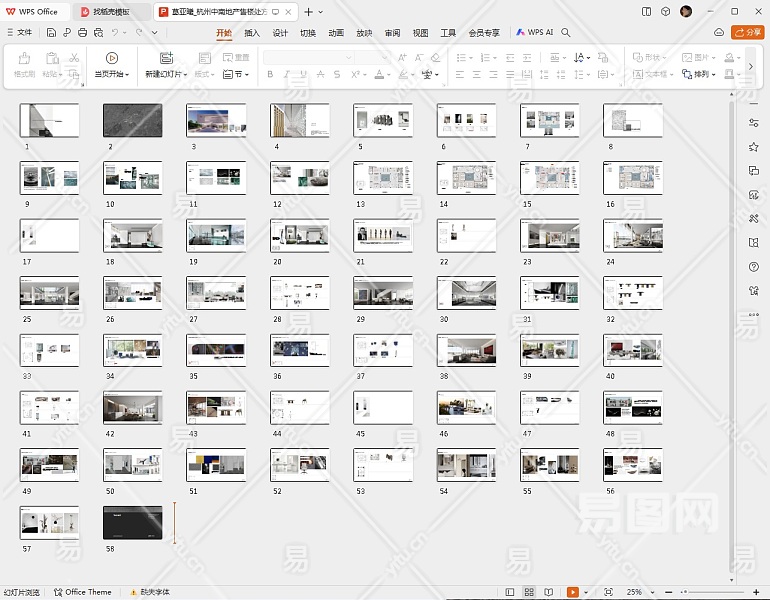Toggle slide sorter view button
The image size is (770, 600).
point(529,592)
